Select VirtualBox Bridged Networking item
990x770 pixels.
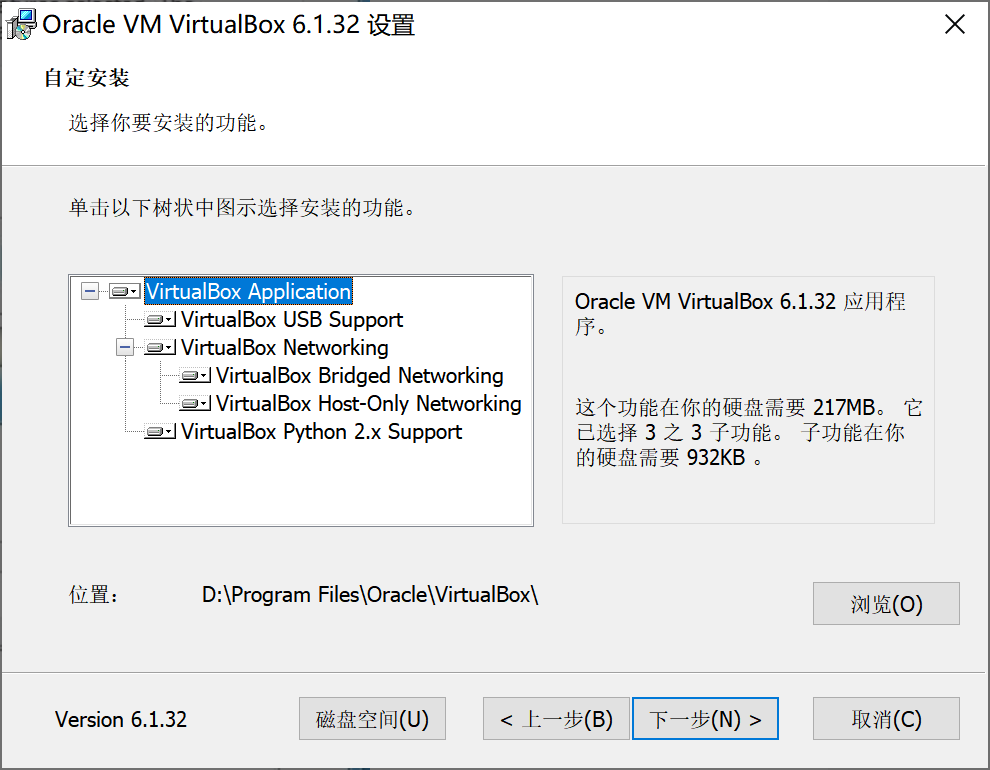360,376
